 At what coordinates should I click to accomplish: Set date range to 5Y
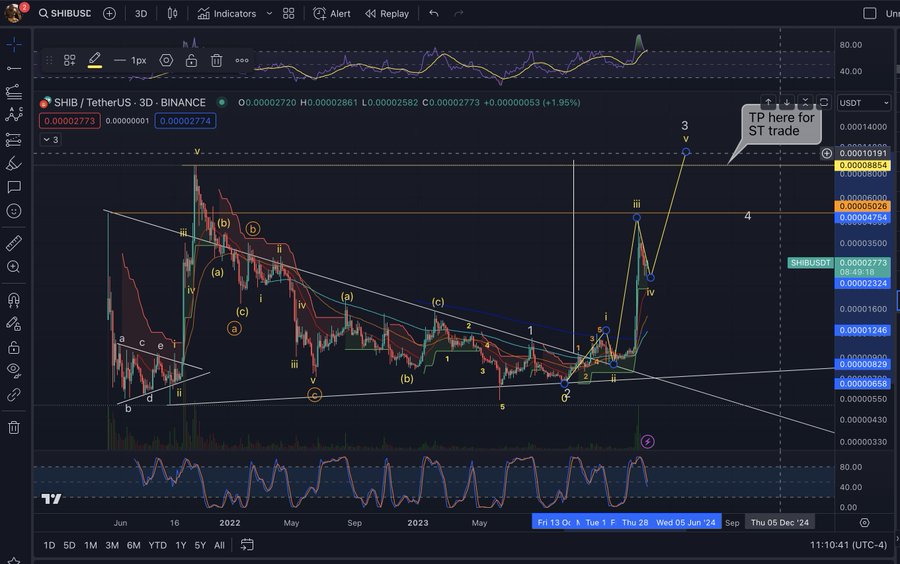(200, 545)
